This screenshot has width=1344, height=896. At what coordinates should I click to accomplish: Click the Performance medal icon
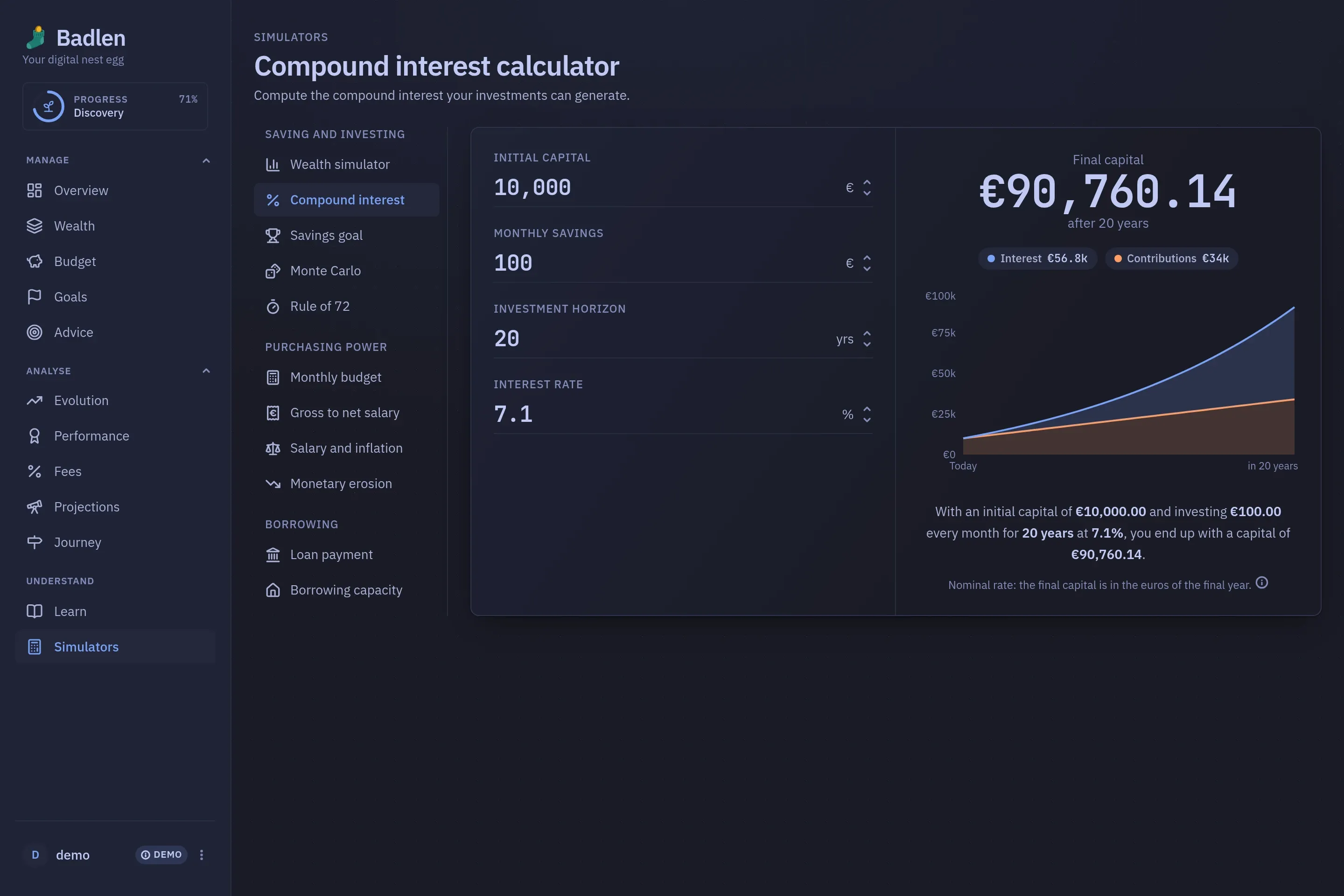(x=34, y=436)
